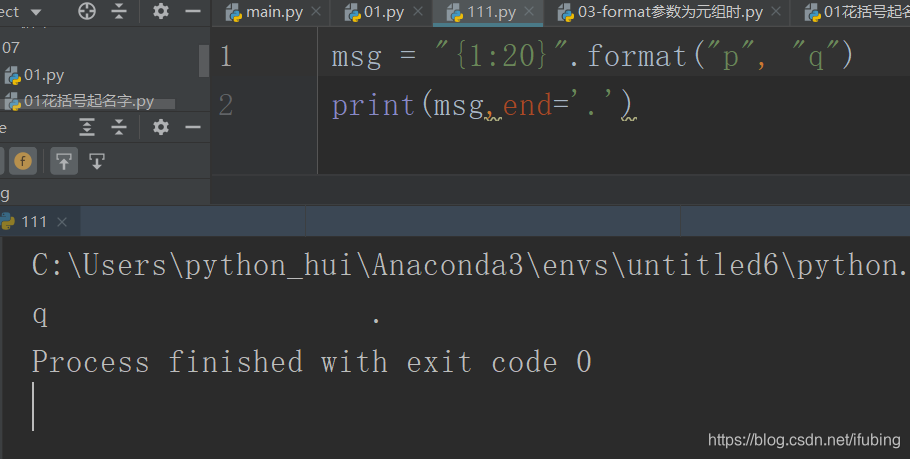
Task: Switch to the 01.py editor tab
Action: 384,12
